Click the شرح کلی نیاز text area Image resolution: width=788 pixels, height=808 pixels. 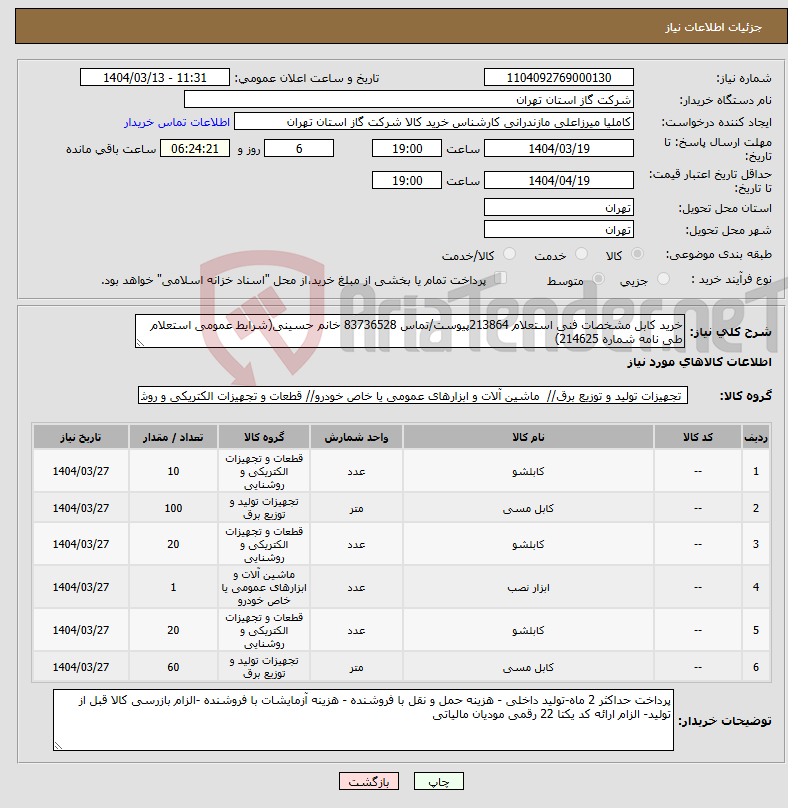tap(410, 331)
